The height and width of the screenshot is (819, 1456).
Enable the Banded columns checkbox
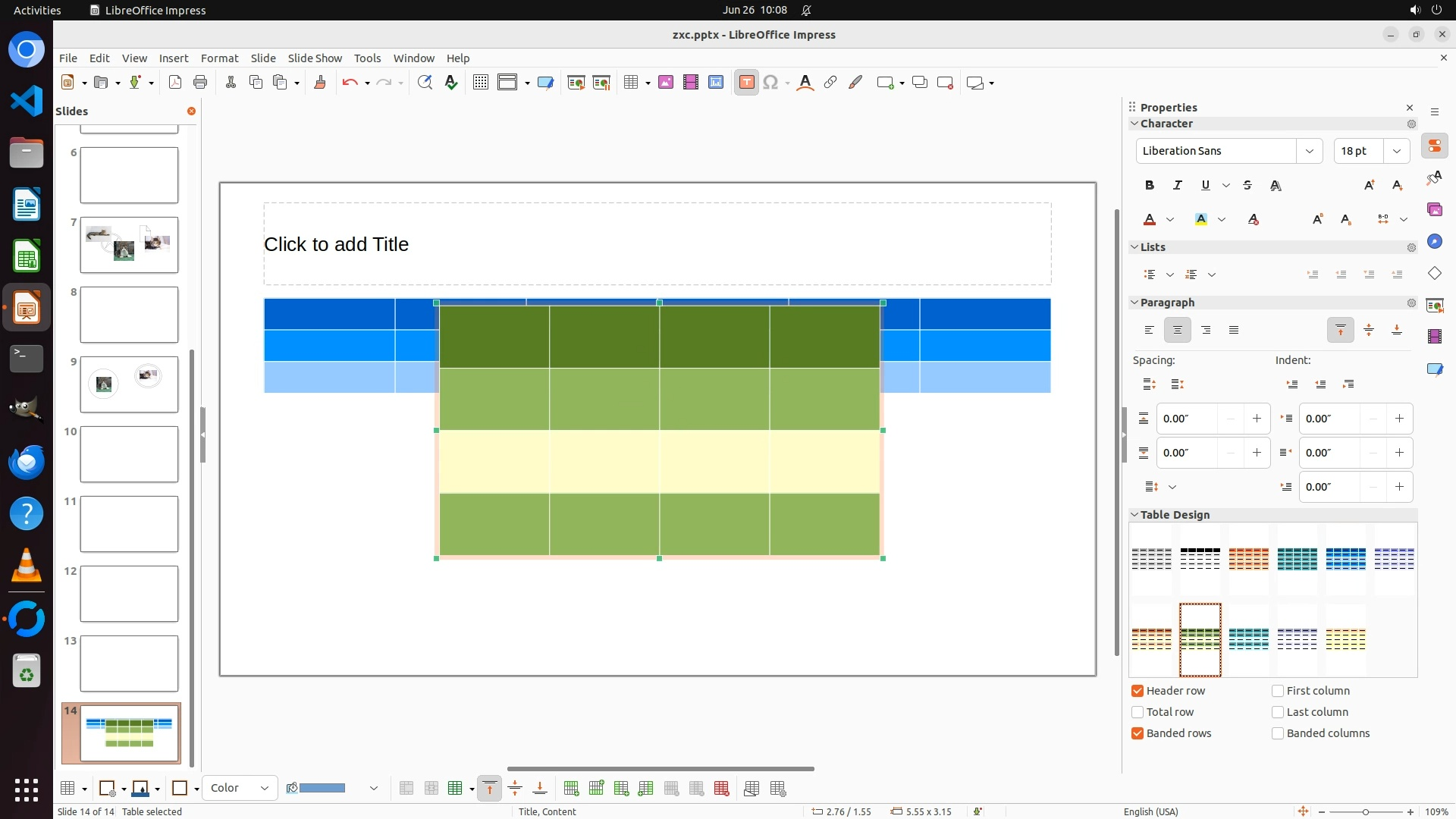(1278, 733)
